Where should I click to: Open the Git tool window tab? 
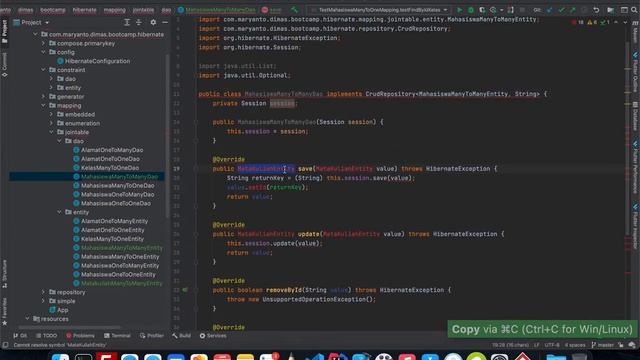tap(20, 336)
